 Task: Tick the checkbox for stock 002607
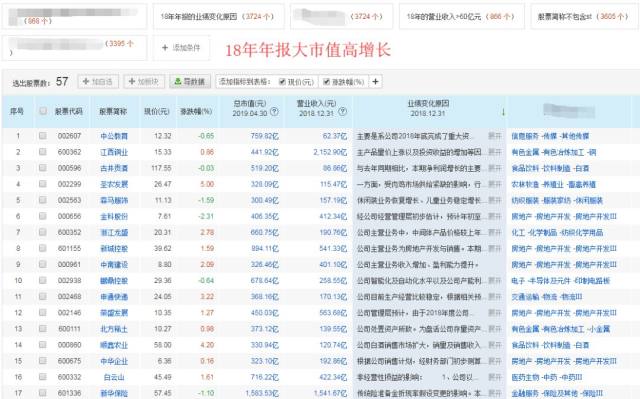point(42,135)
